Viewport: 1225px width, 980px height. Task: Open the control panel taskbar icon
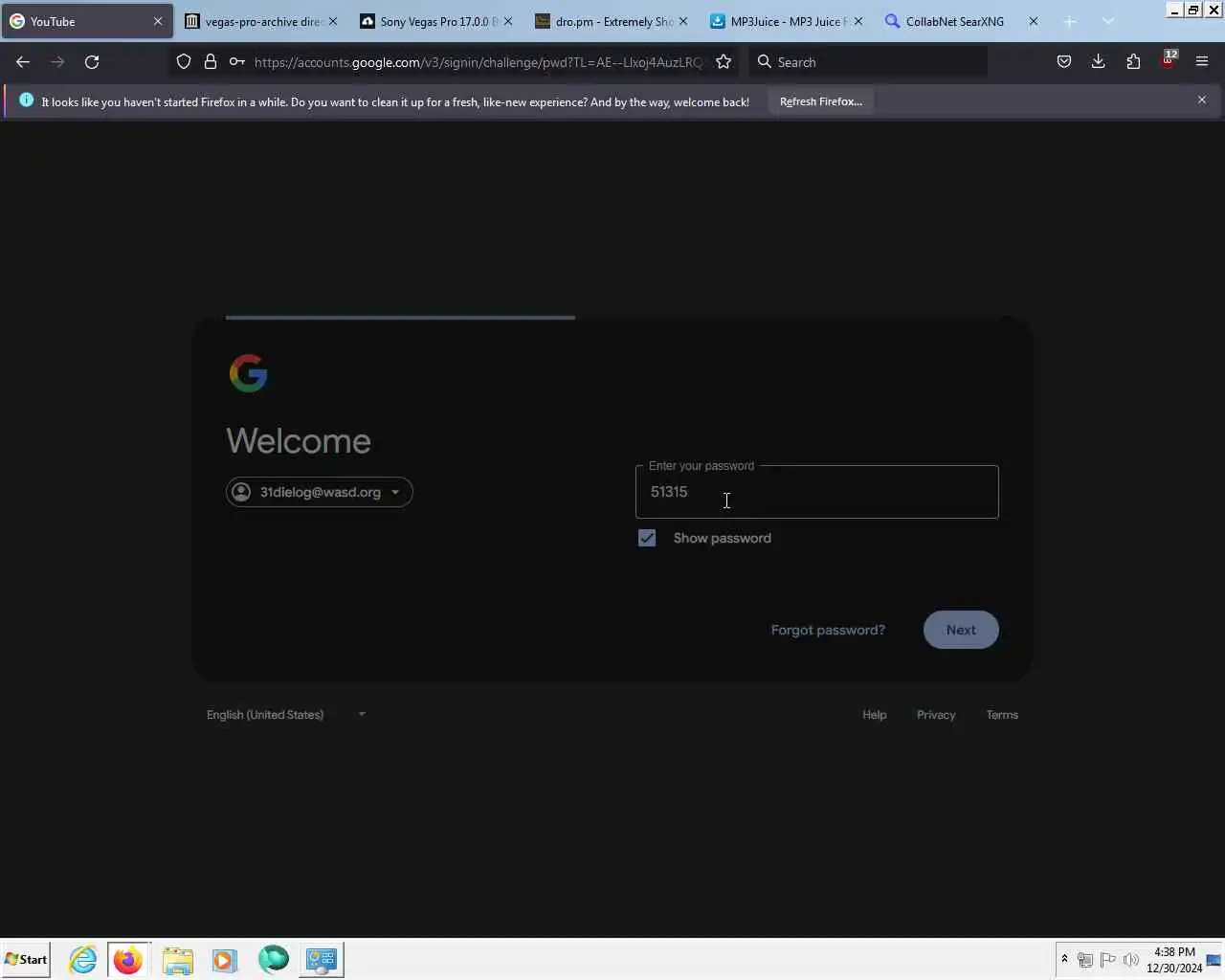(321, 959)
